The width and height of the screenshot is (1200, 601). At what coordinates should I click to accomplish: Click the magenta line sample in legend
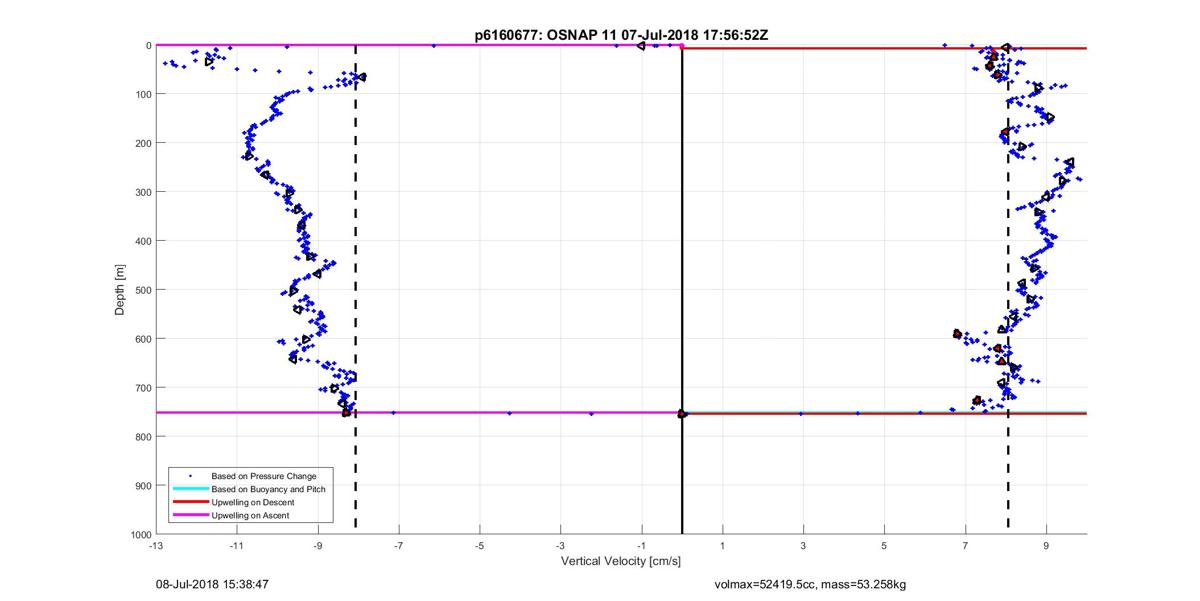tap(190, 514)
